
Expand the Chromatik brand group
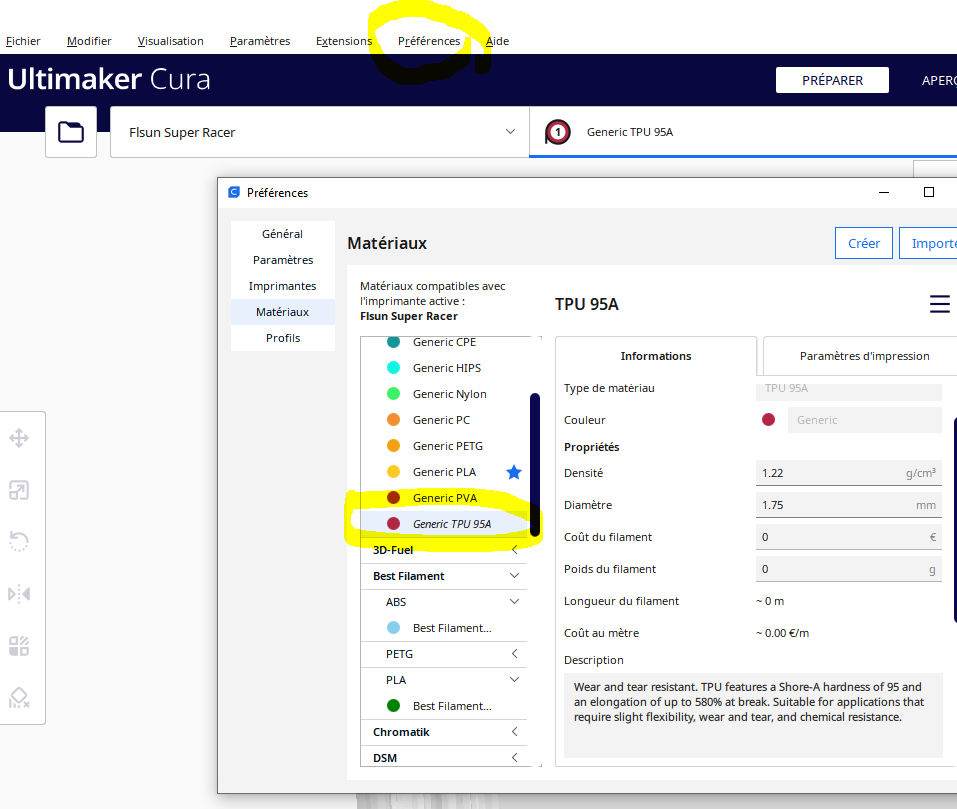[x=444, y=732]
